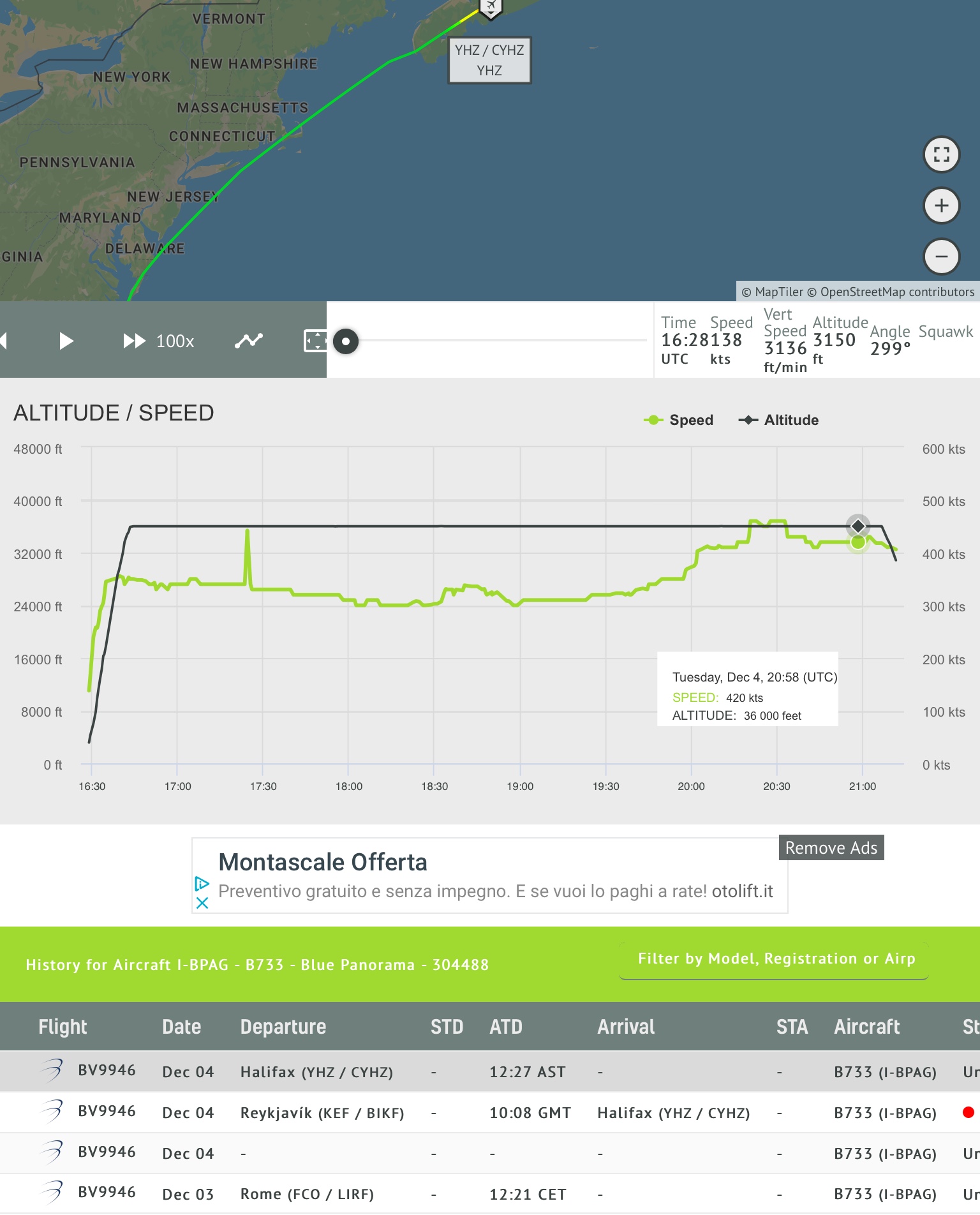Open the Montascale Offerta ad link
This screenshot has height=1215, width=980.
[x=323, y=862]
